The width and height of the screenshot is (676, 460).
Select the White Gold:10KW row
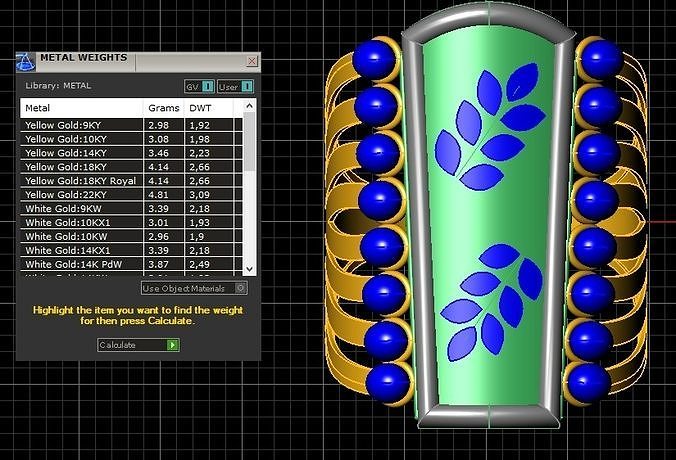point(131,236)
